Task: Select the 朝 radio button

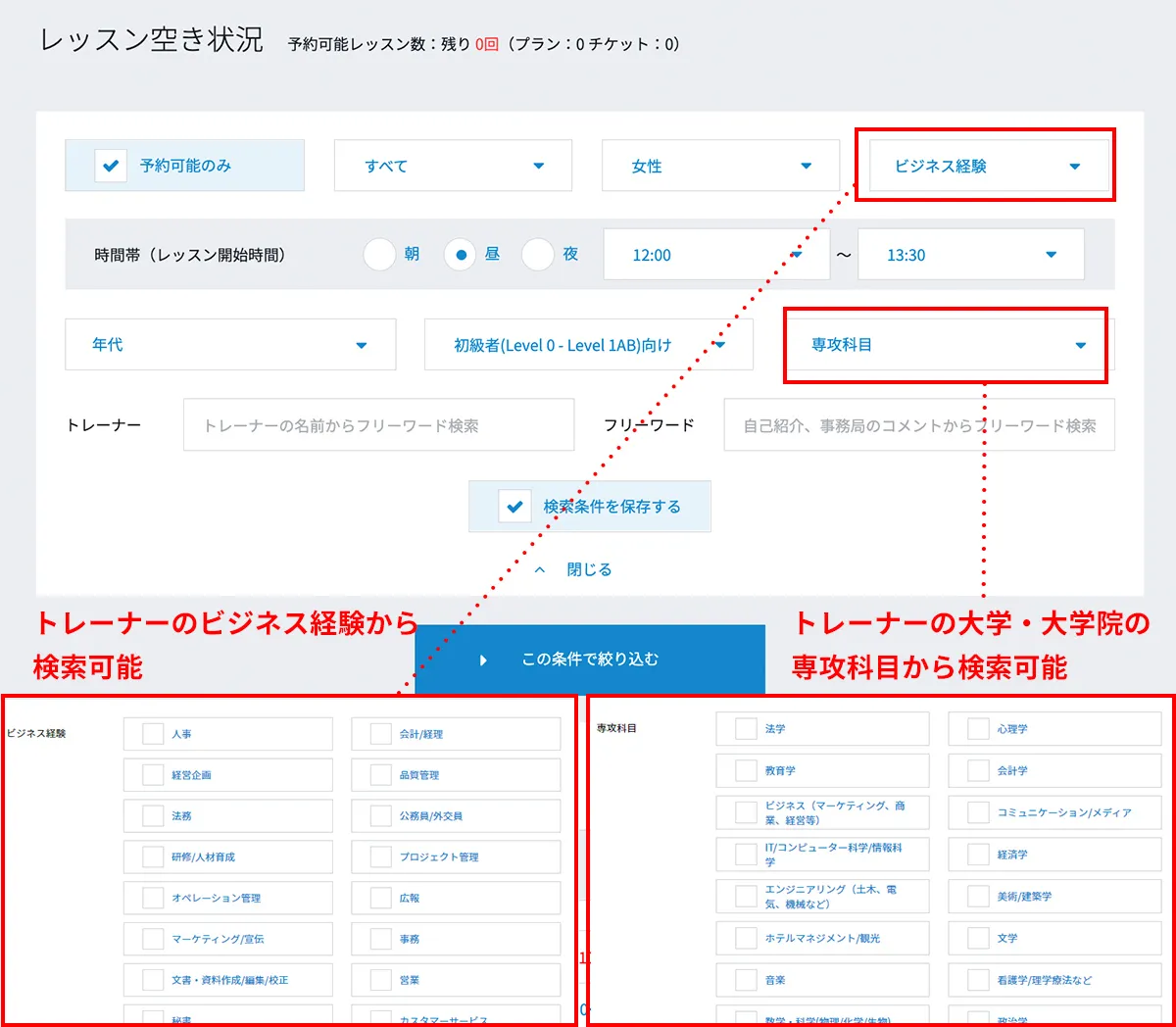Action: pos(379,255)
